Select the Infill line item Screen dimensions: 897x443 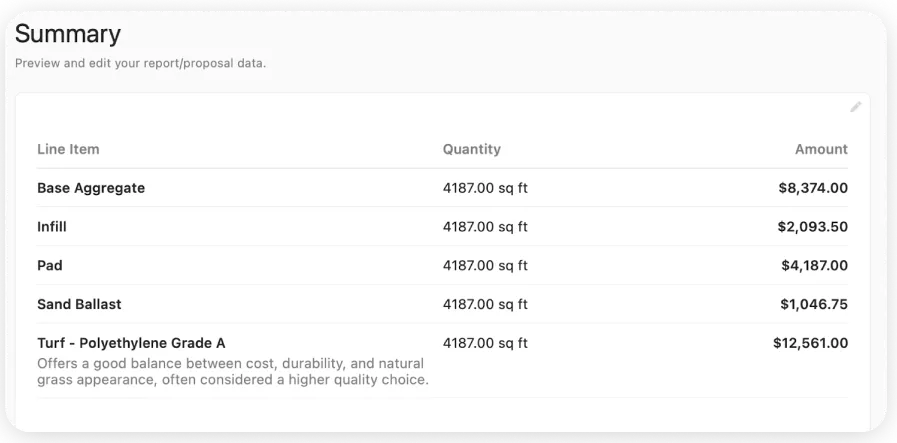(52, 227)
